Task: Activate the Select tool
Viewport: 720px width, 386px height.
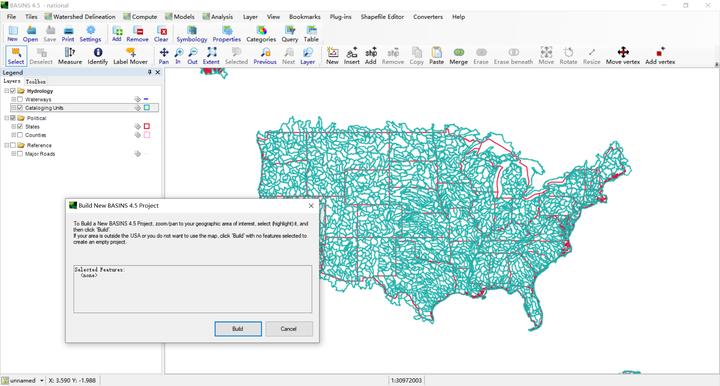Action: click(16, 56)
